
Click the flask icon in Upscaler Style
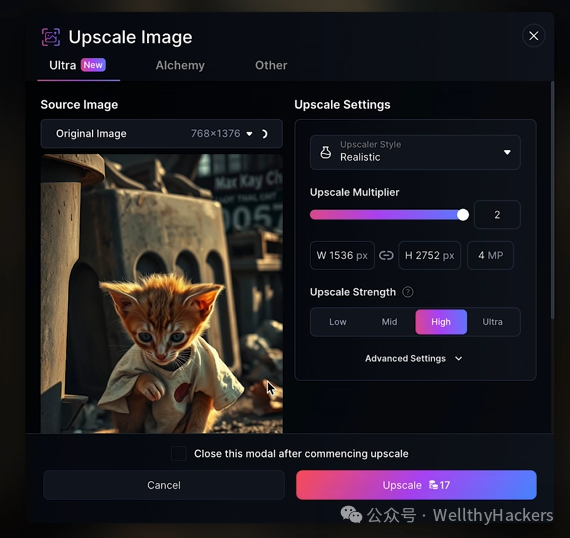pyautogui.click(x=325, y=152)
